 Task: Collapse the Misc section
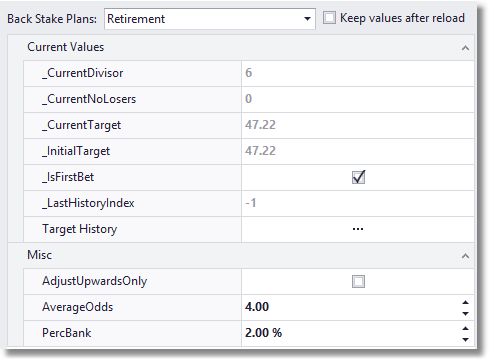click(465, 256)
